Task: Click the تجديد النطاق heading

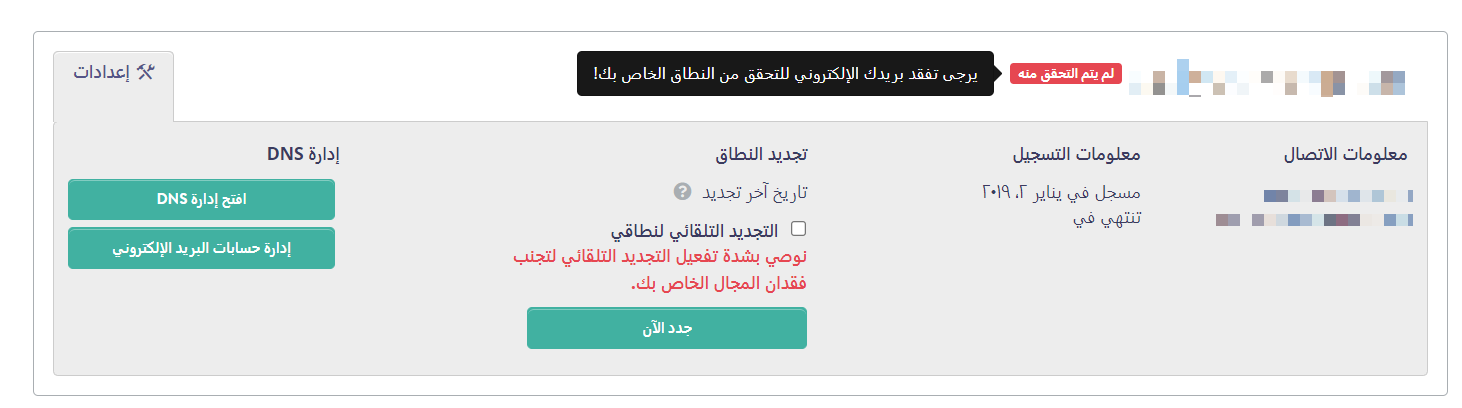Action: [761, 155]
